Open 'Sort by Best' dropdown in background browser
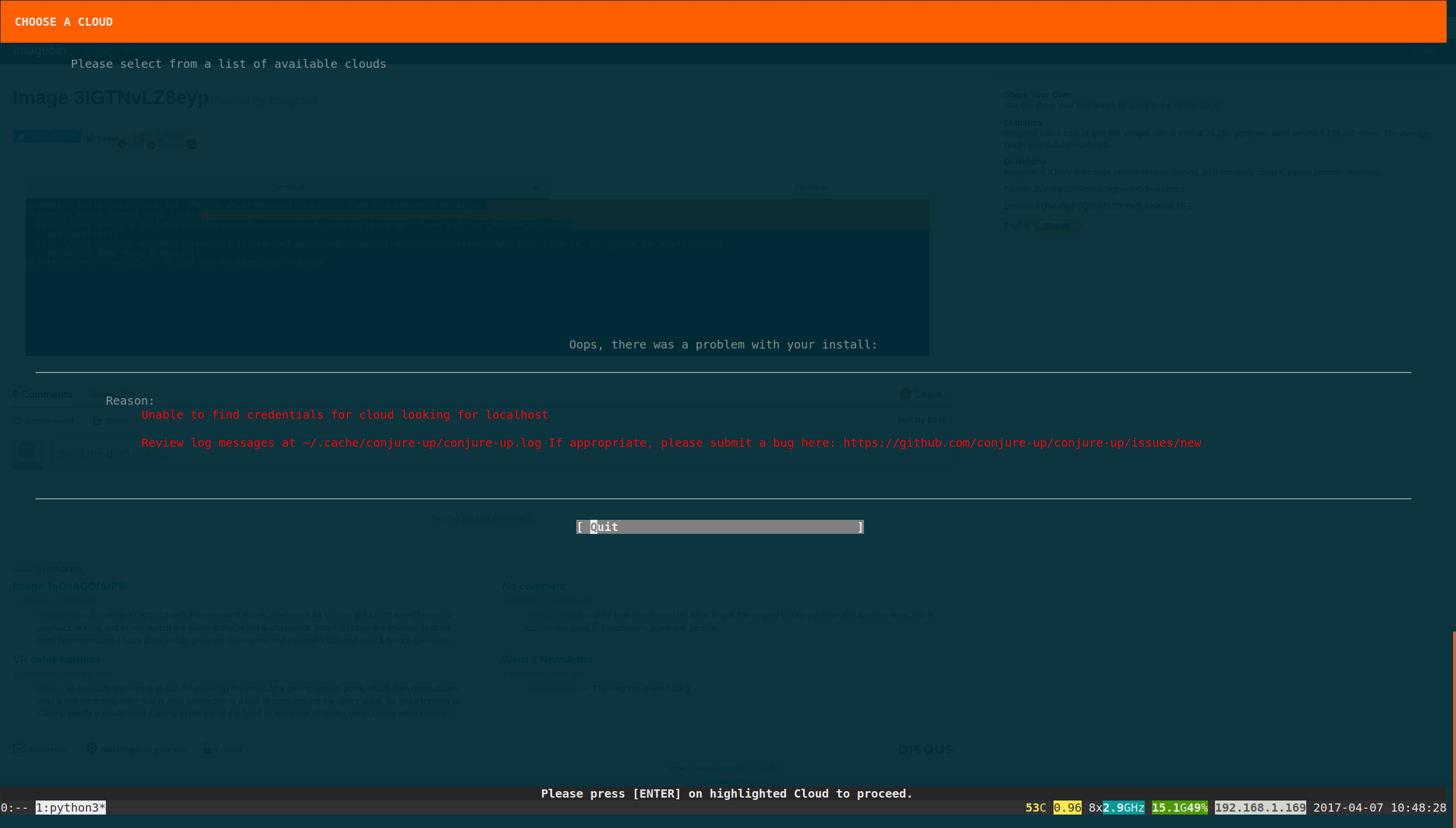This screenshot has width=1456, height=828. click(x=925, y=420)
